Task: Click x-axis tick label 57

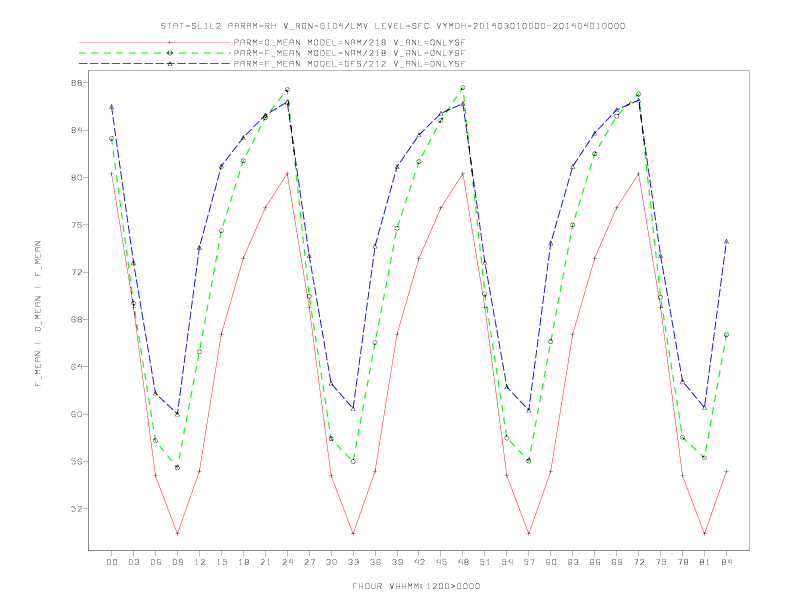Action: click(x=529, y=562)
